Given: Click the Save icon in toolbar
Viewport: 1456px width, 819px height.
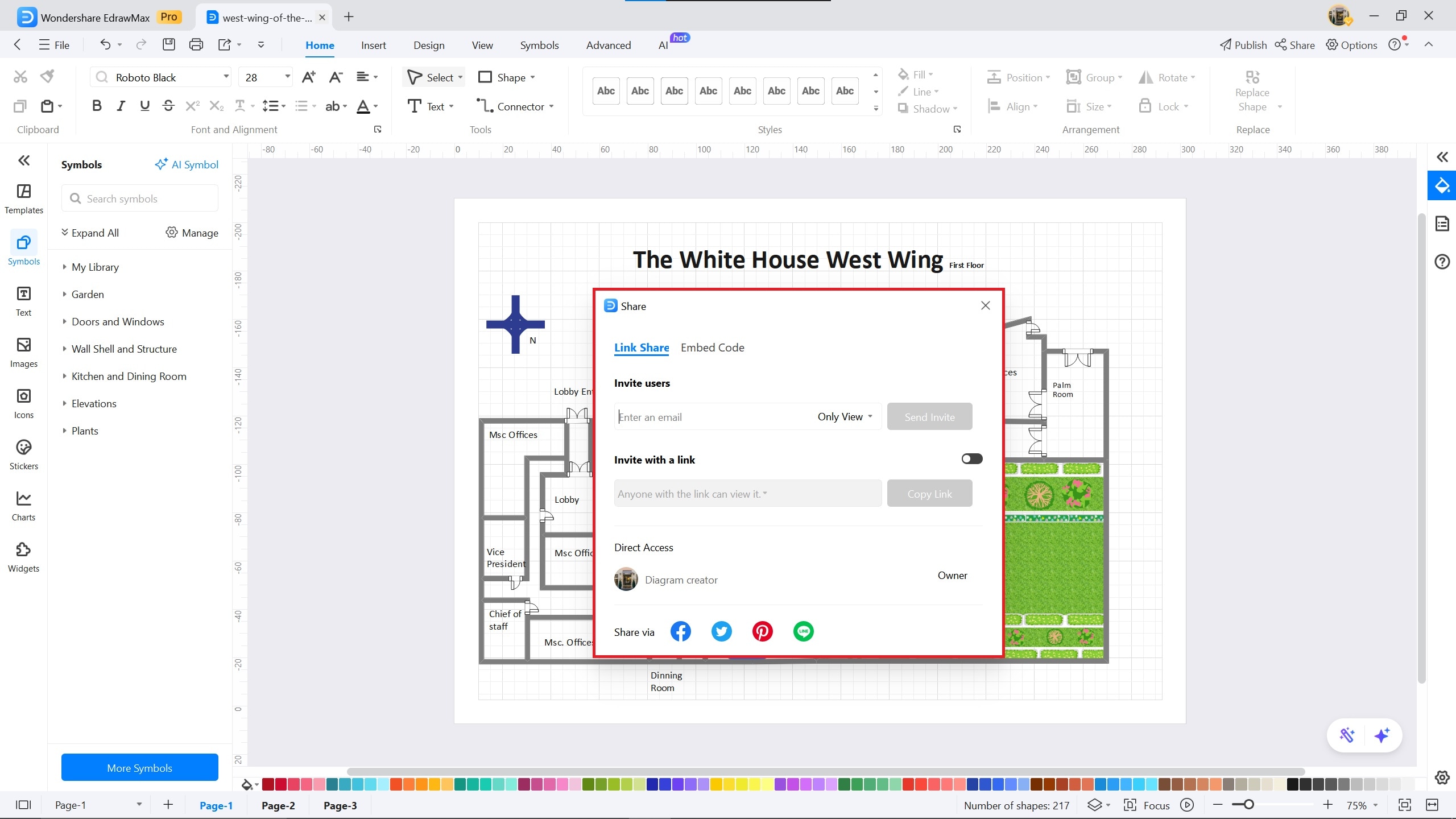Looking at the screenshot, I should [x=168, y=44].
